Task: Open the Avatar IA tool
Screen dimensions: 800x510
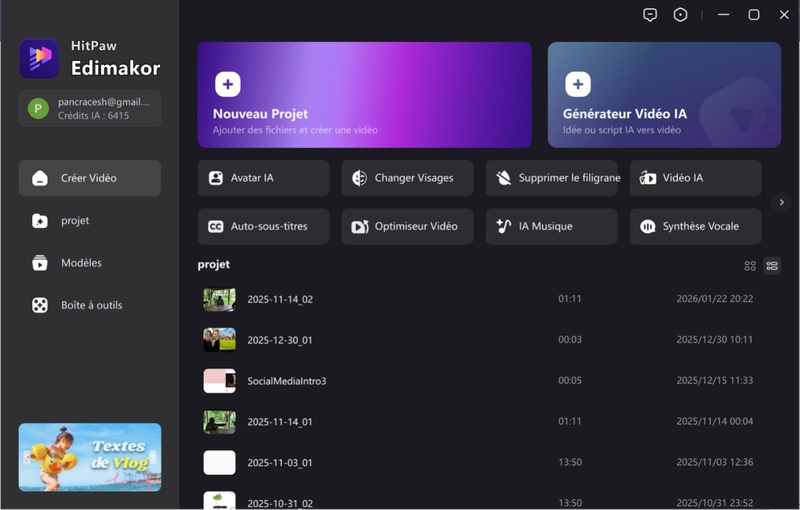Action: click(x=263, y=178)
